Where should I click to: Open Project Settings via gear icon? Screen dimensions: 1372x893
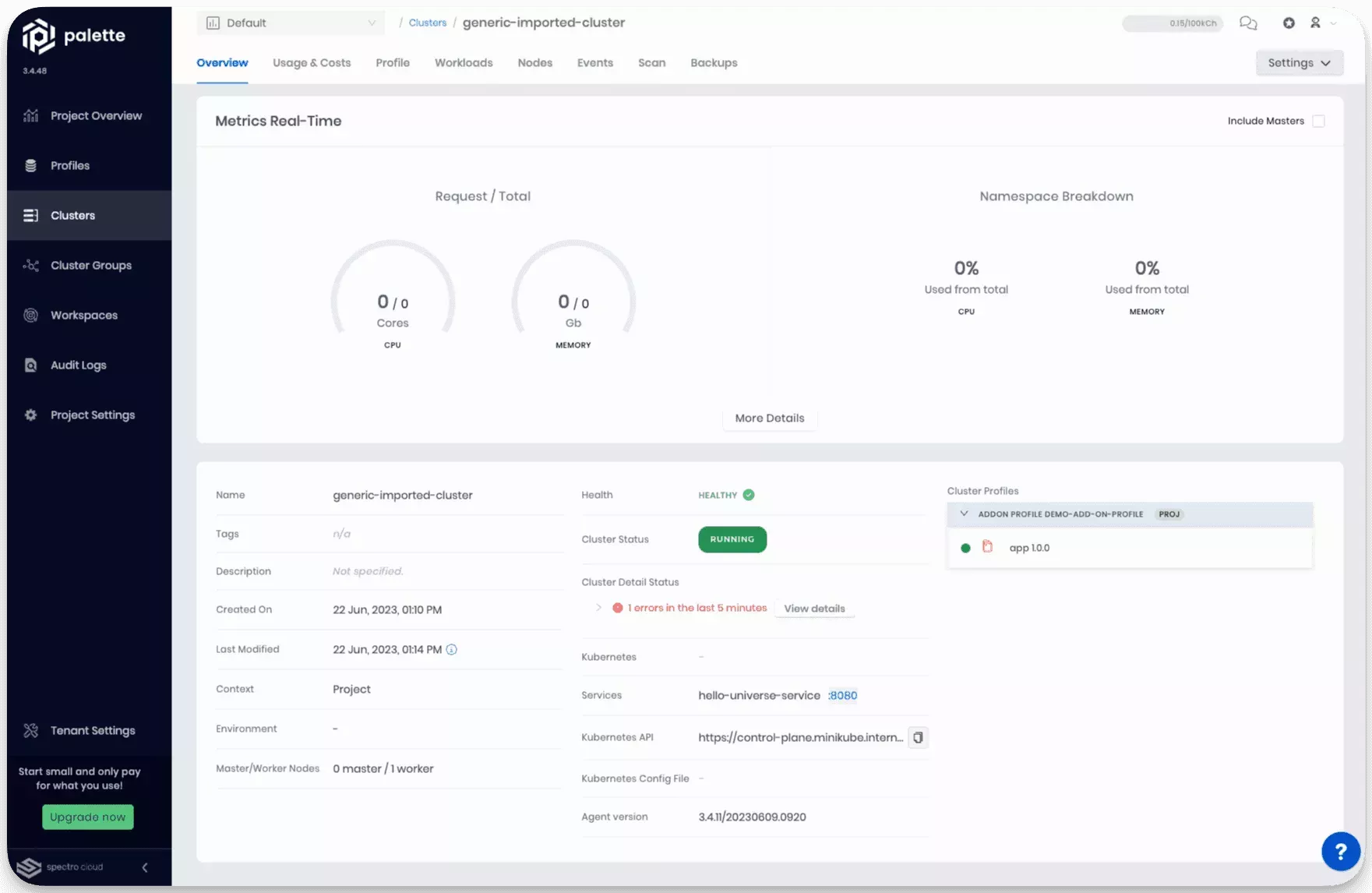[30, 415]
